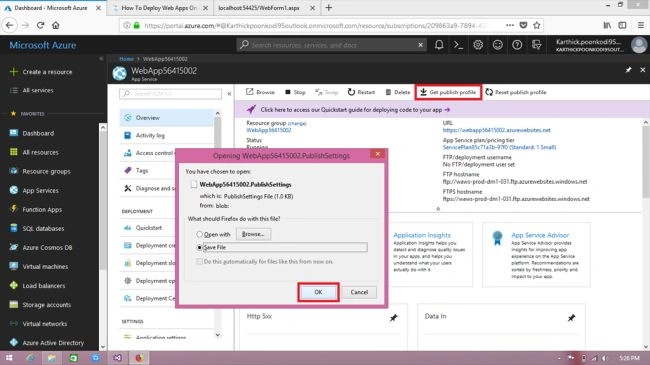Select the Open with radio button

pos(199,234)
